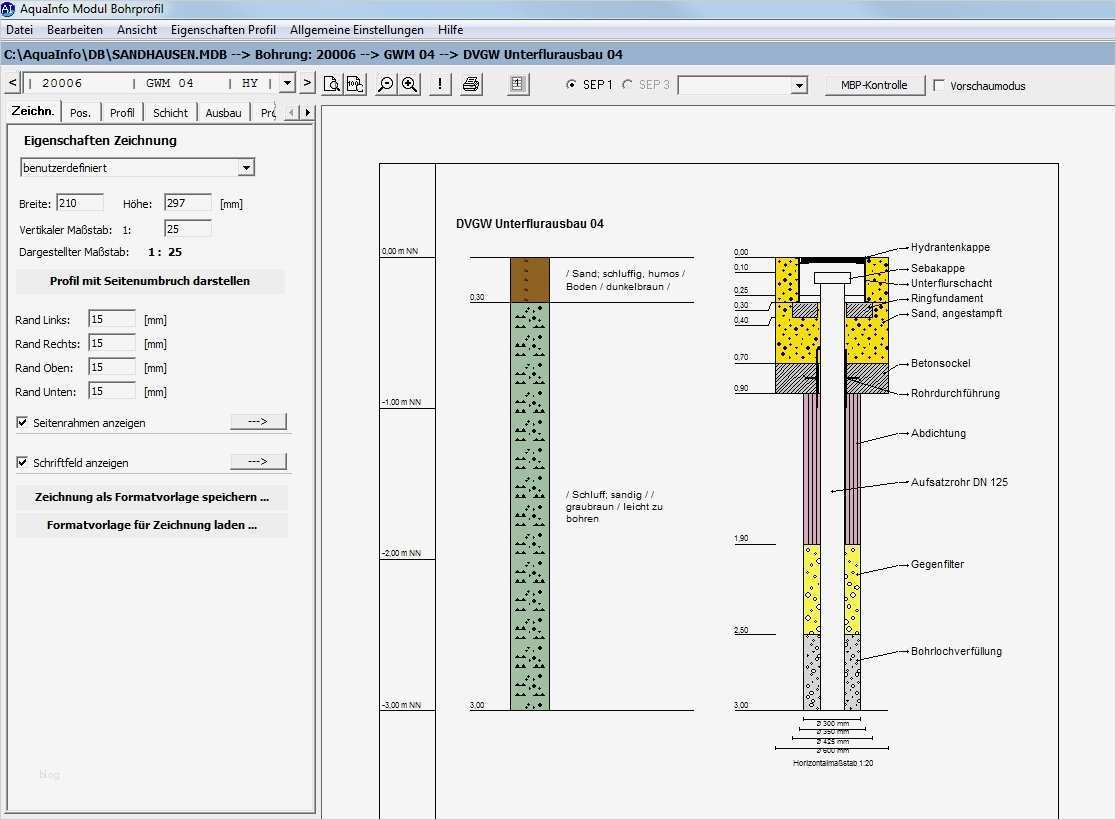Click the page preview magnifier icon
Image resolution: width=1116 pixels, height=820 pixels.
(x=332, y=85)
